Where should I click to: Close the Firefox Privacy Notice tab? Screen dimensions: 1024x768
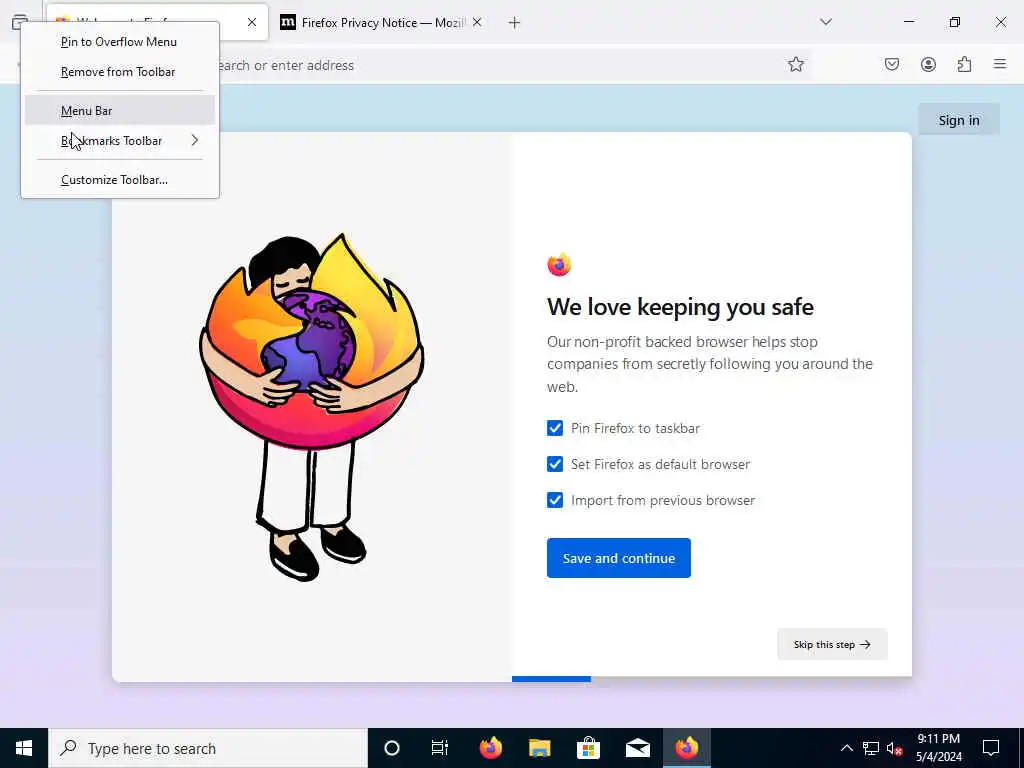477,22
